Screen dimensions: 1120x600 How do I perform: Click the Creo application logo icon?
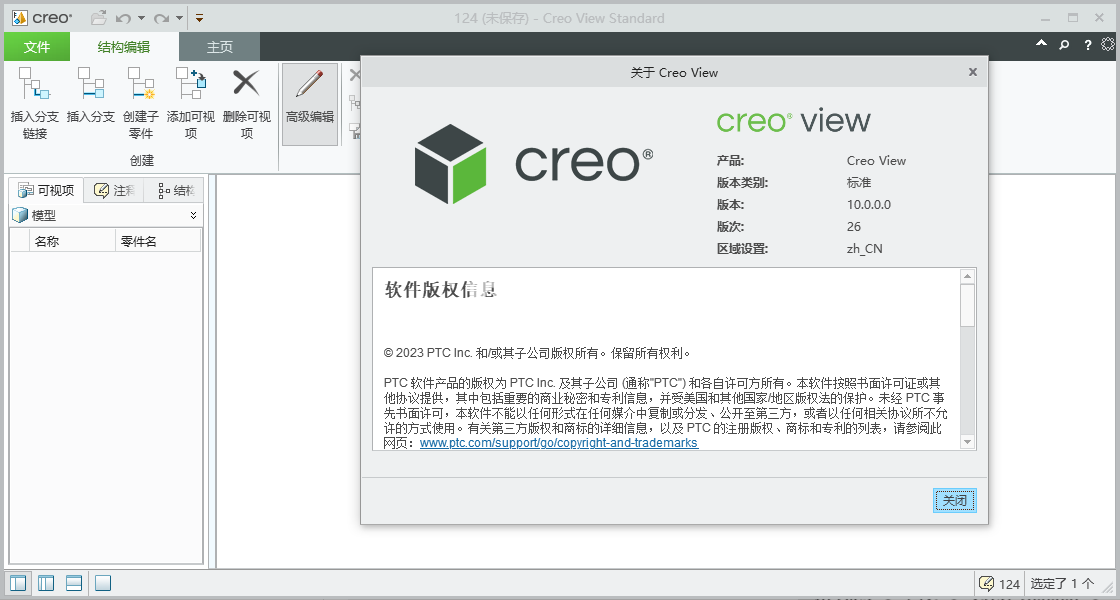tap(19, 17)
